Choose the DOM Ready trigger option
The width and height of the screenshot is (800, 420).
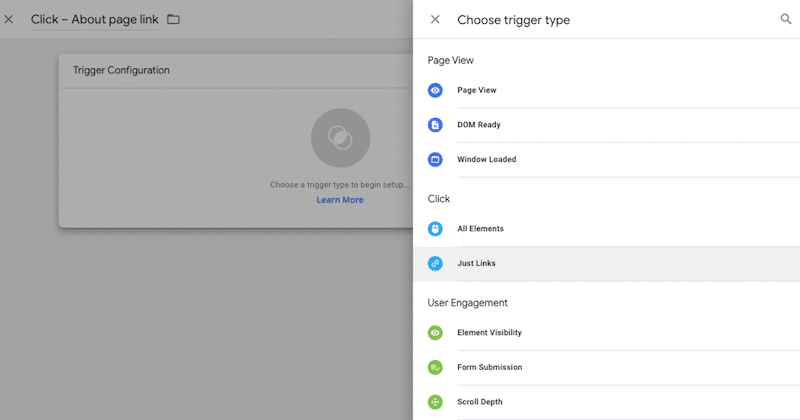point(479,125)
